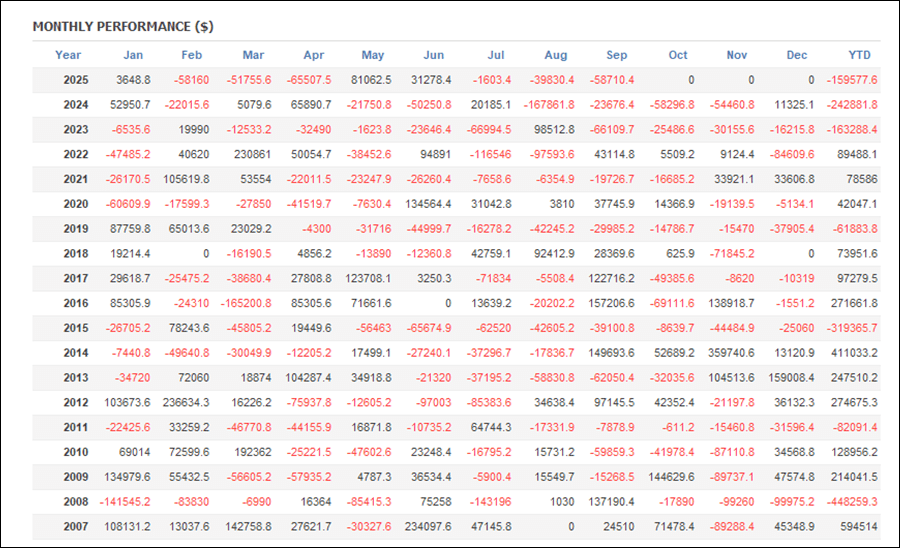Click the 2014 year row label
Image resolution: width=900 pixels, height=548 pixels.
(75, 353)
